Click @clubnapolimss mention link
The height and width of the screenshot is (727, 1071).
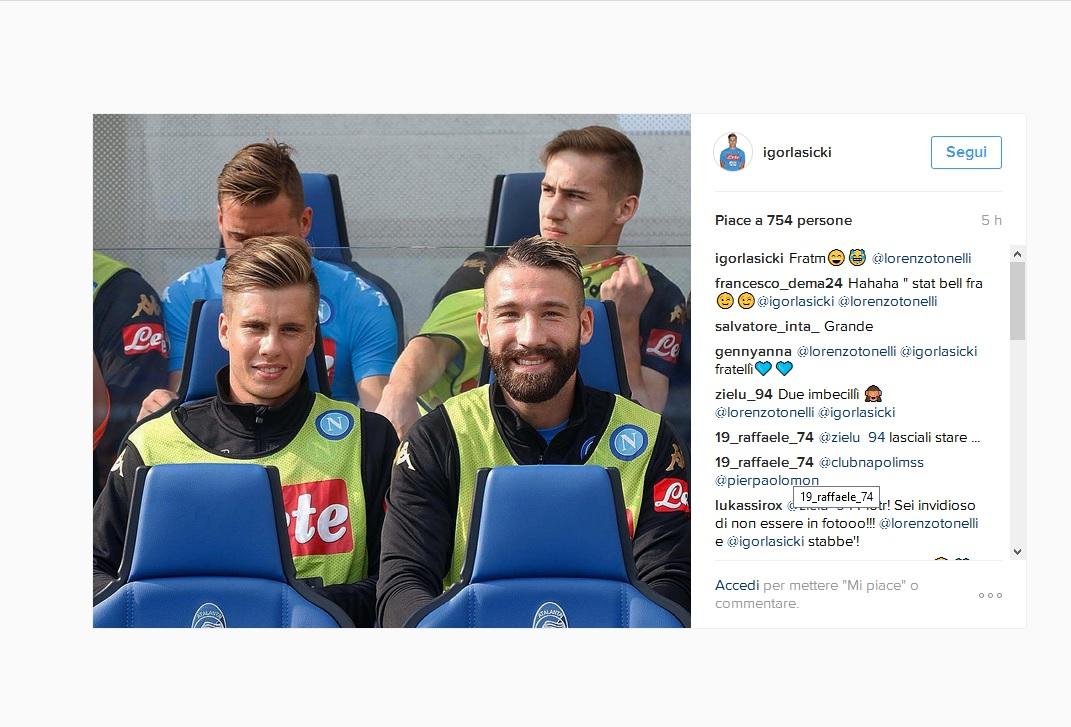click(x=871, y=463)
